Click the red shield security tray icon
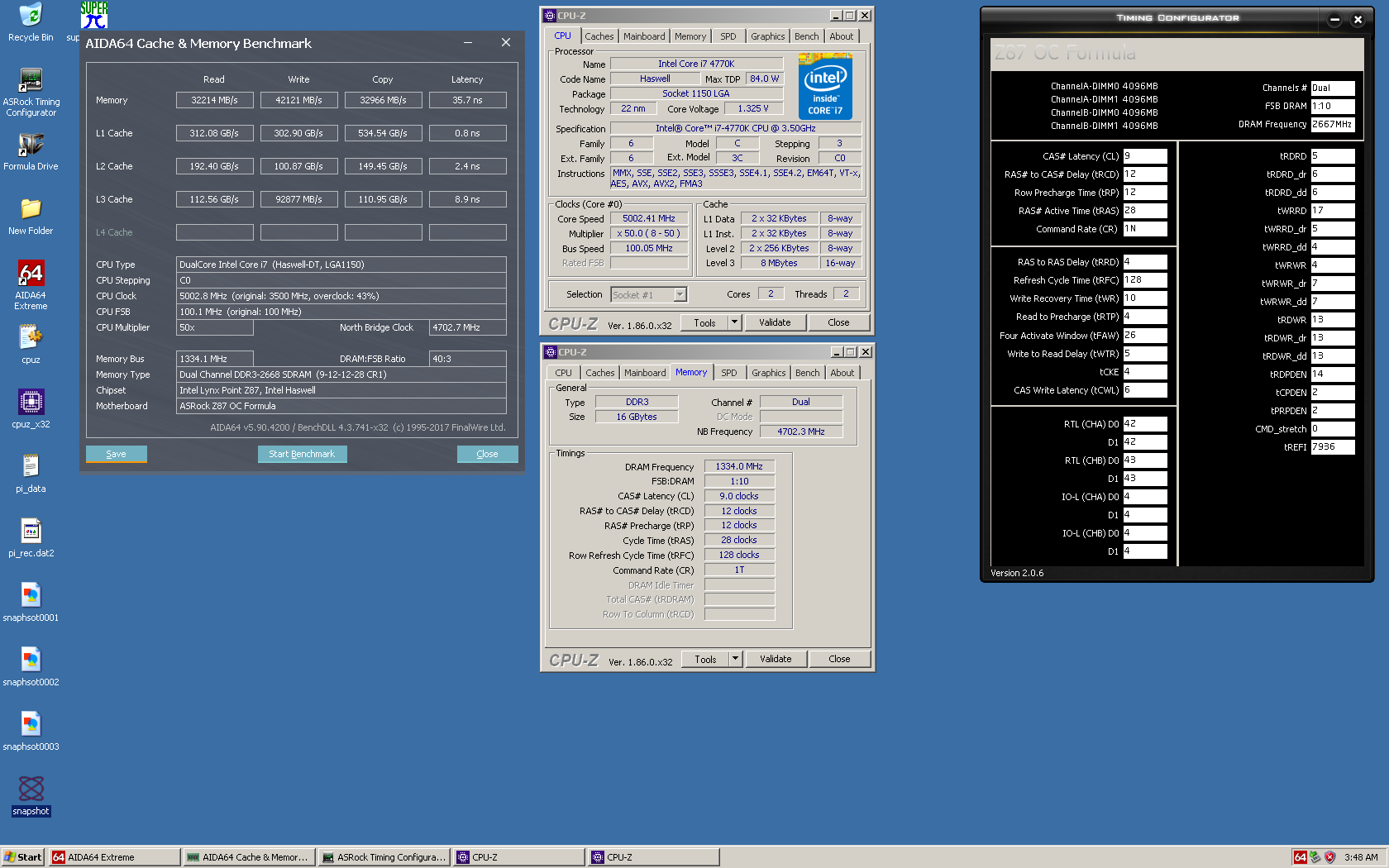This screenshot has height=868, width=1389. click(1329, 857)
